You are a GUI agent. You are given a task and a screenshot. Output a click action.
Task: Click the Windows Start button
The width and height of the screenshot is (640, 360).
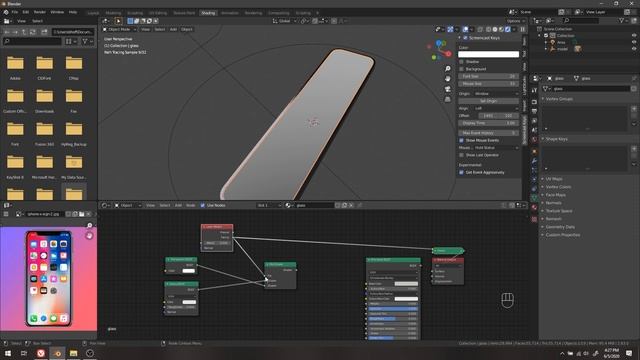coord(8,353)
